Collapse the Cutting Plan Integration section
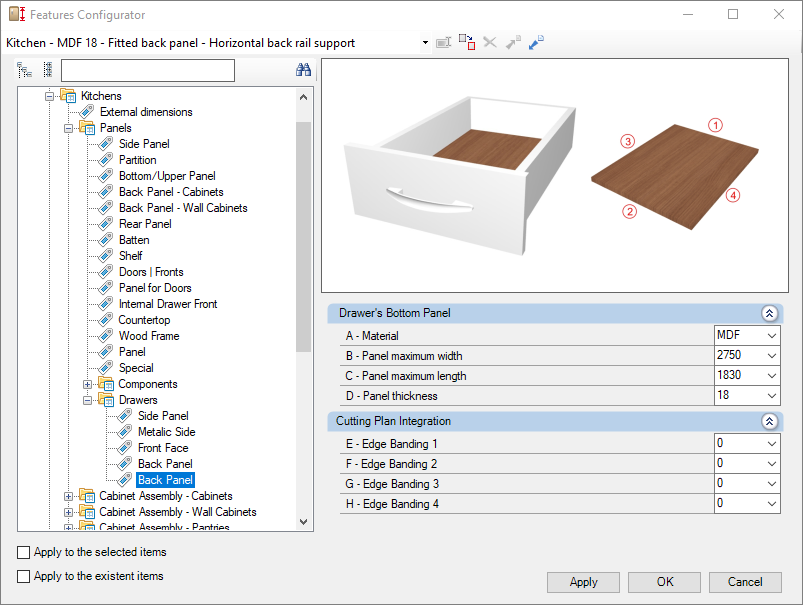The height and width of the screenshot is (605, 803). (x=769, y=421)
